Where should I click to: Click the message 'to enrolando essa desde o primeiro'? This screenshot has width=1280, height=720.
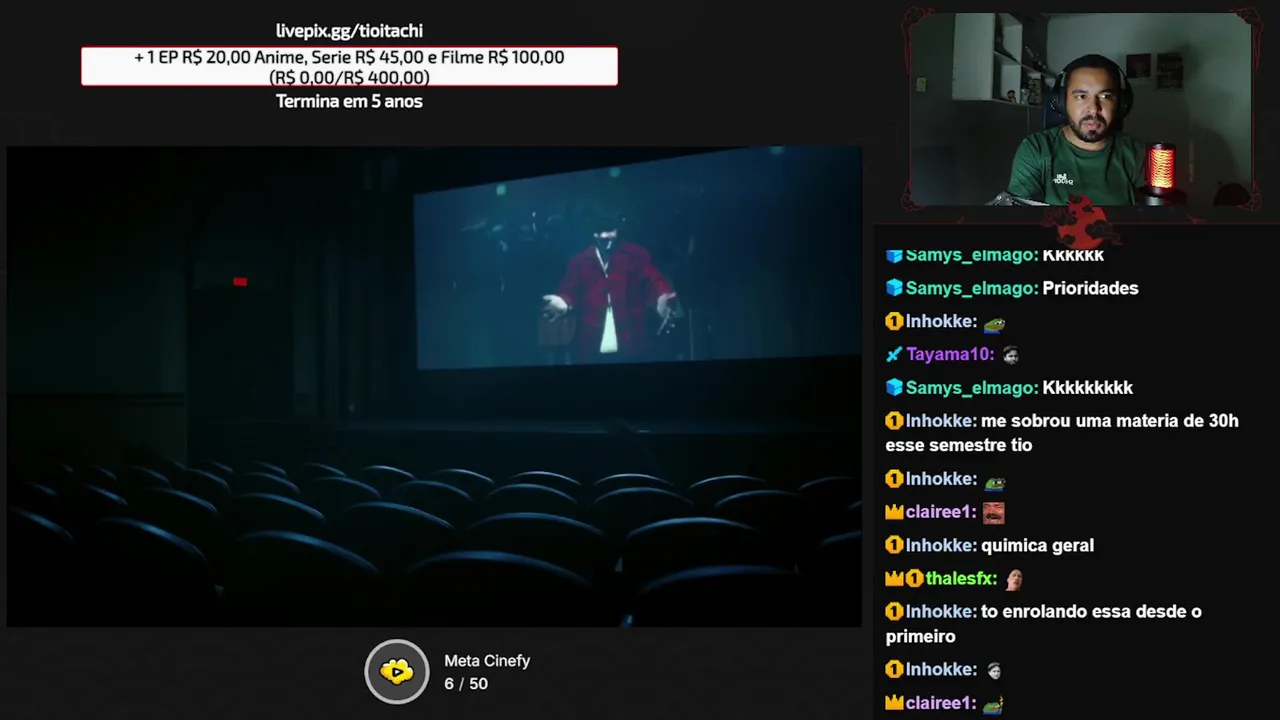[1043, 624]
